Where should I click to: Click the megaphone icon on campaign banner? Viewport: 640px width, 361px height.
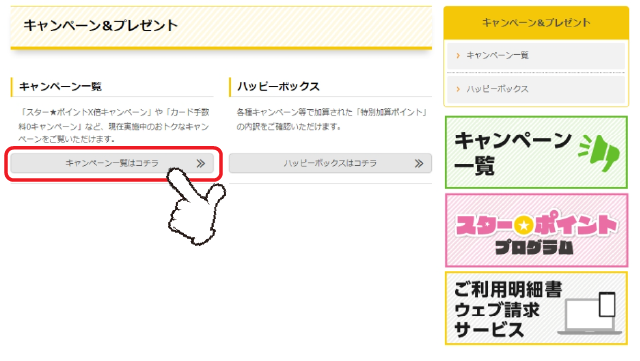[599, 153]
